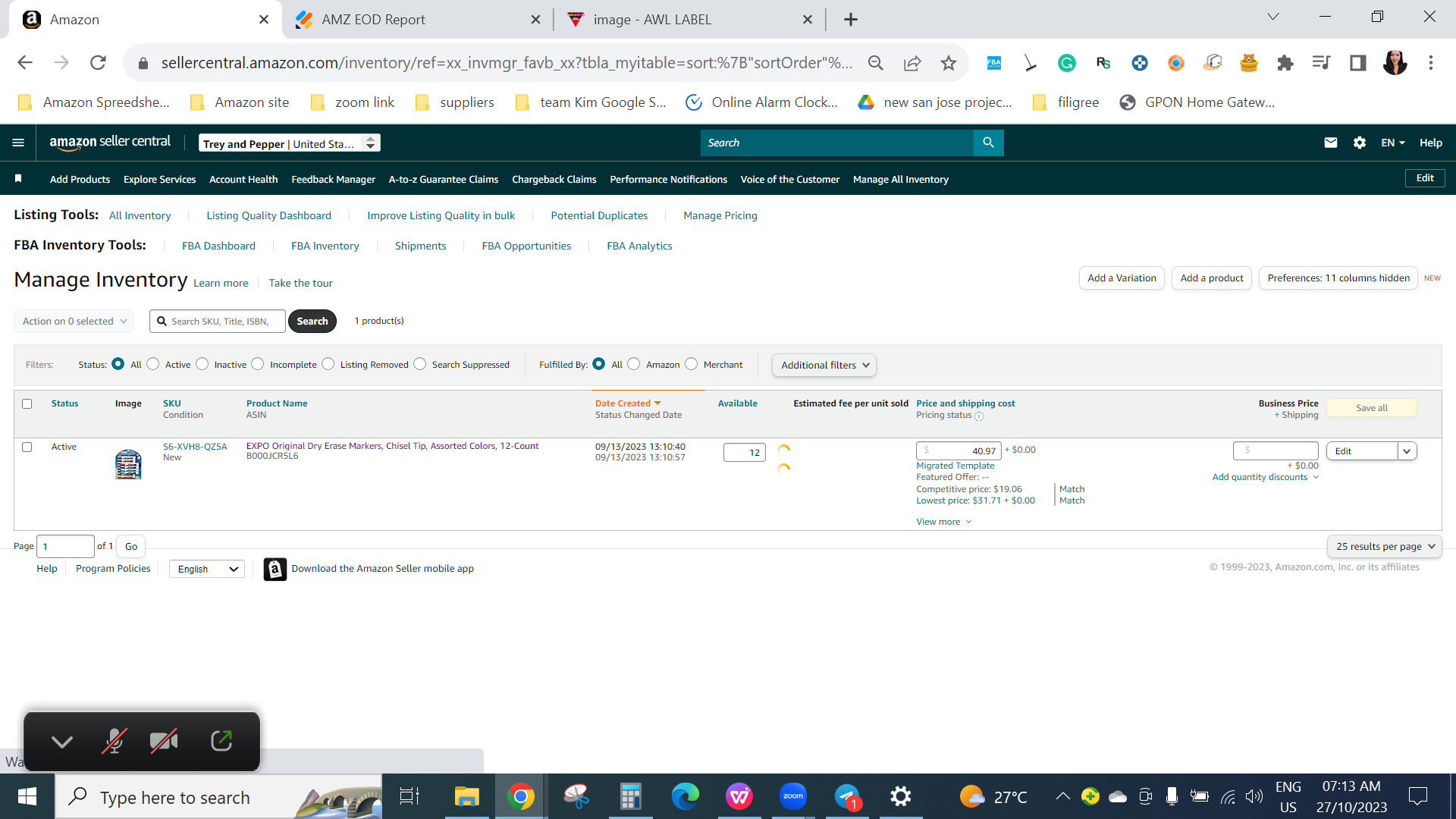Viewport: 1456px width, 819px height.
Task: Open Windows Start menu
Action: 27,796
